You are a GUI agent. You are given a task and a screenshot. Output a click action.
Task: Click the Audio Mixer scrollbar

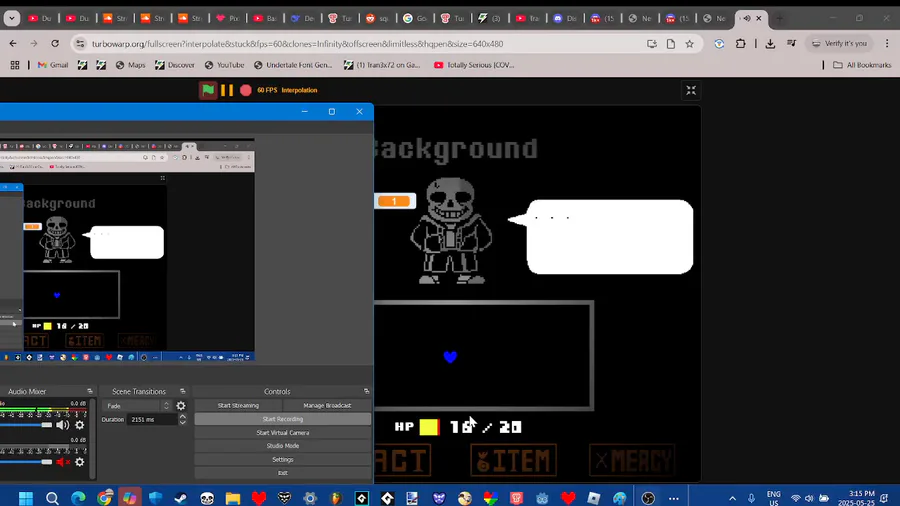tap(93, 438)
